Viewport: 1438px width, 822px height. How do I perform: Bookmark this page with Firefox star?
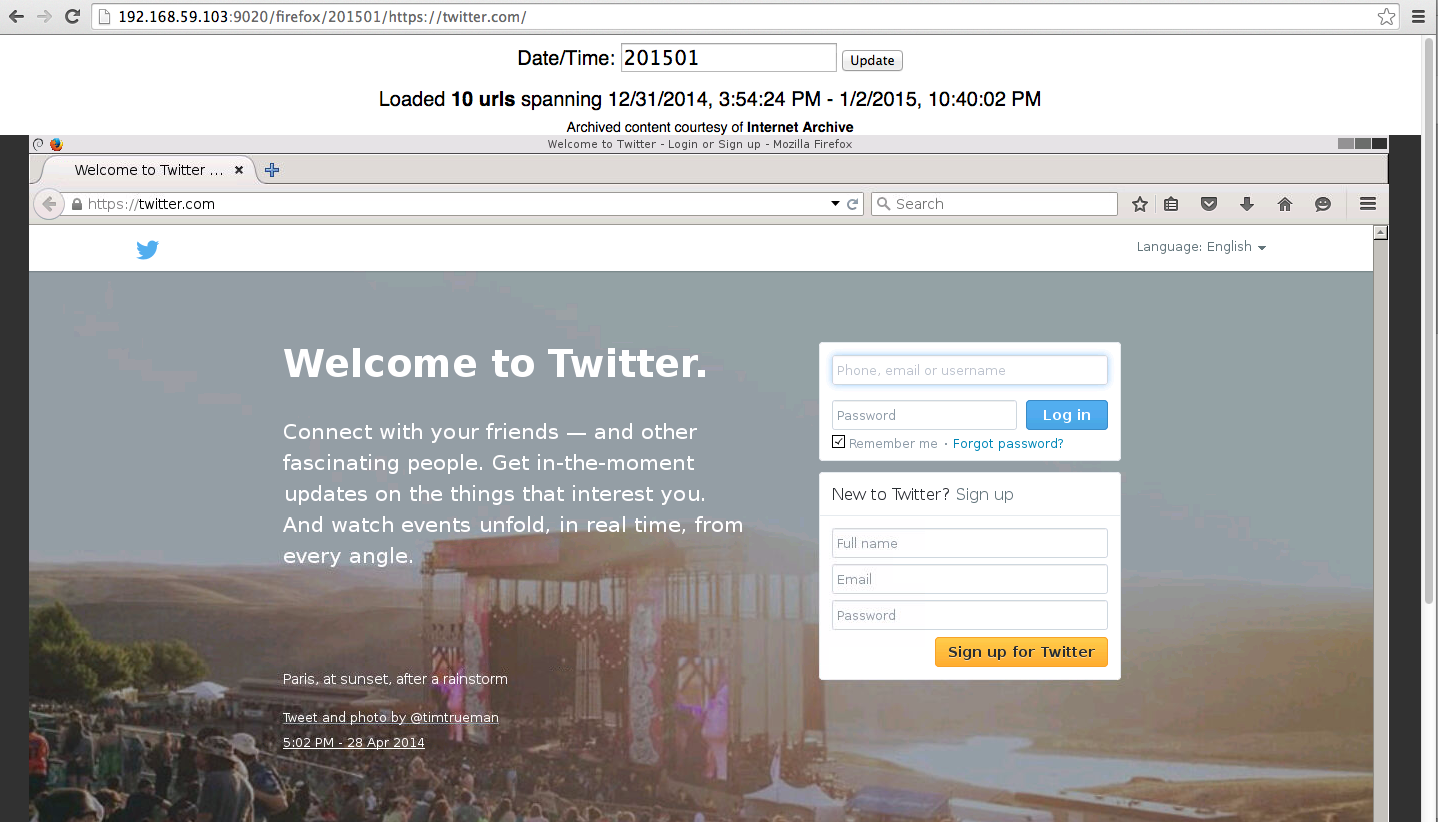(x=1140, y=204)
